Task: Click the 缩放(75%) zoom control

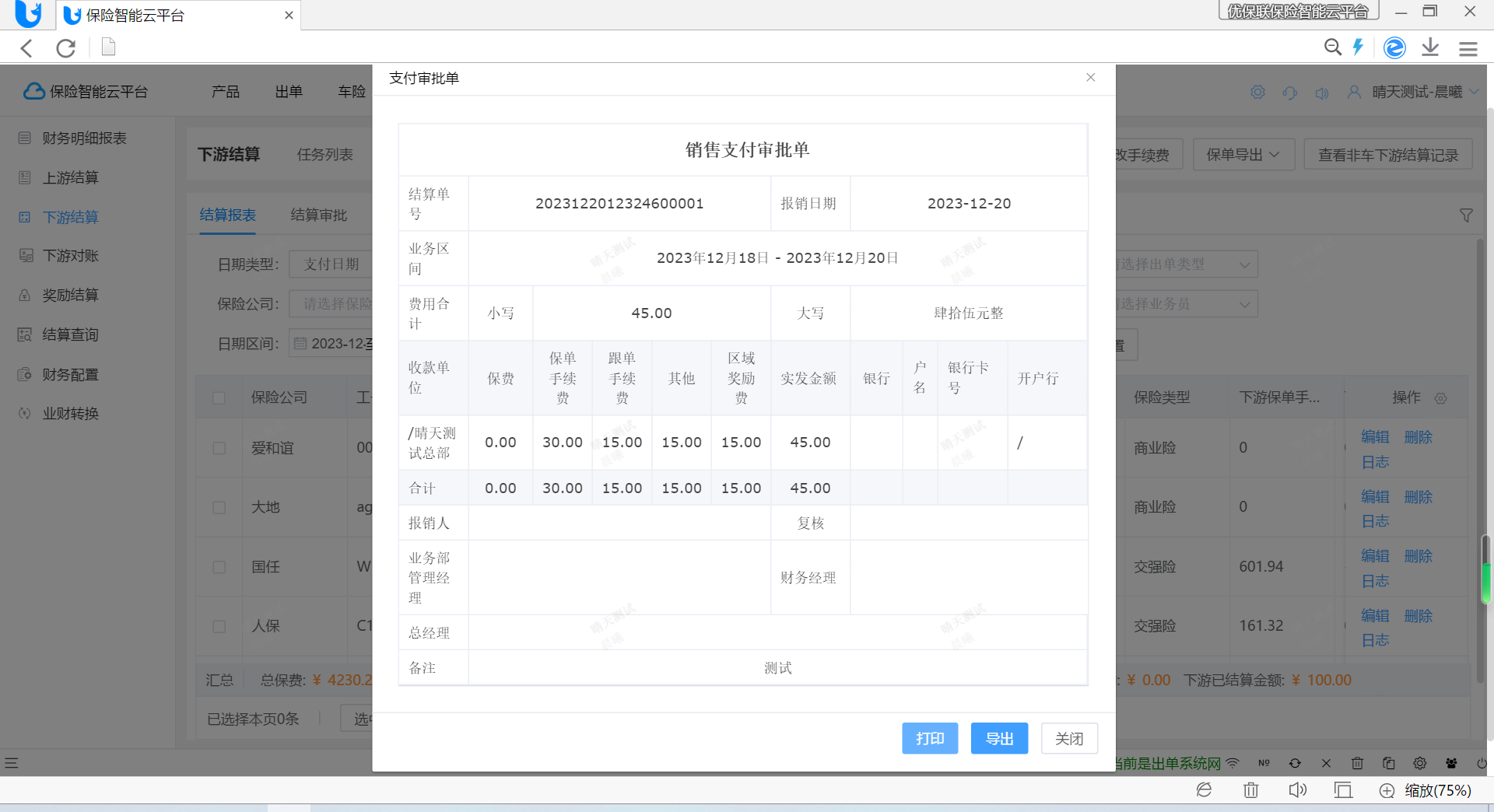Action: pyautogui.click(x=1438, y=791)
